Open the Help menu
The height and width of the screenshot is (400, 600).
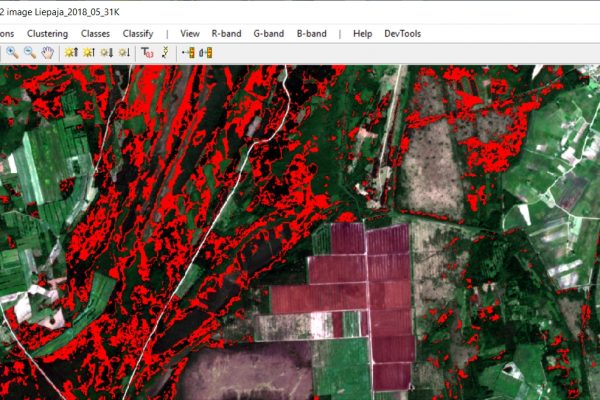[x=362, y=33]
